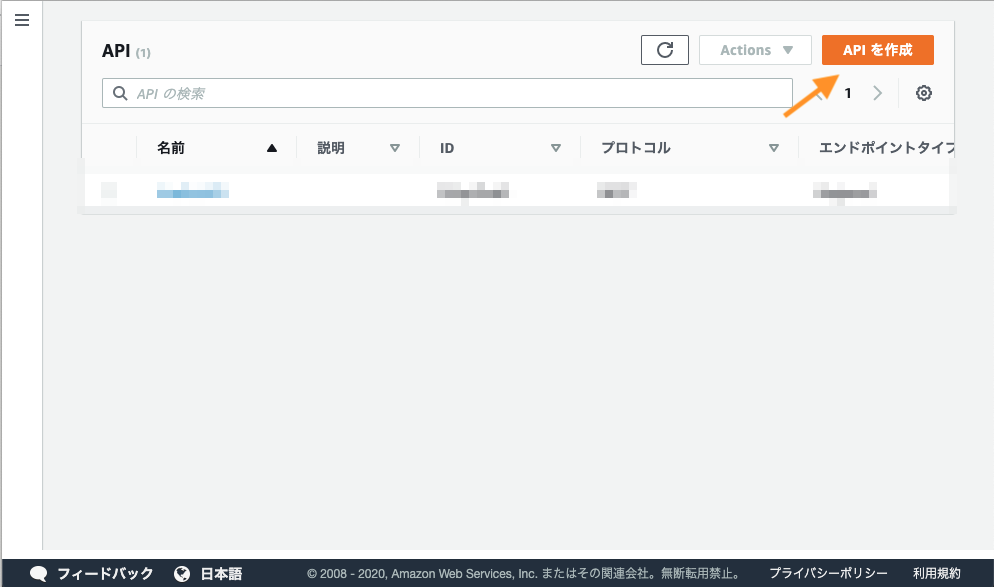Select page number 1
Screen dimensions: 994x587
point(848,93)
